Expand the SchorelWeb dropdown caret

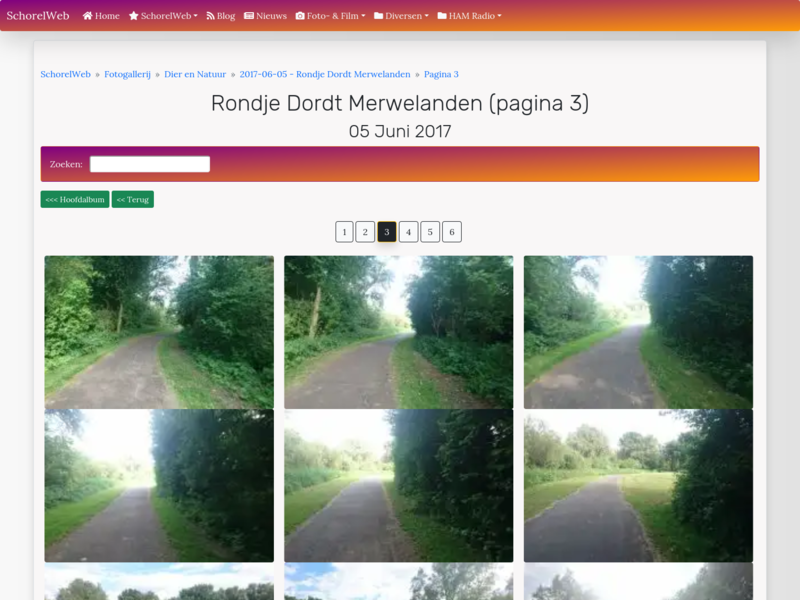tap(195, 16)
